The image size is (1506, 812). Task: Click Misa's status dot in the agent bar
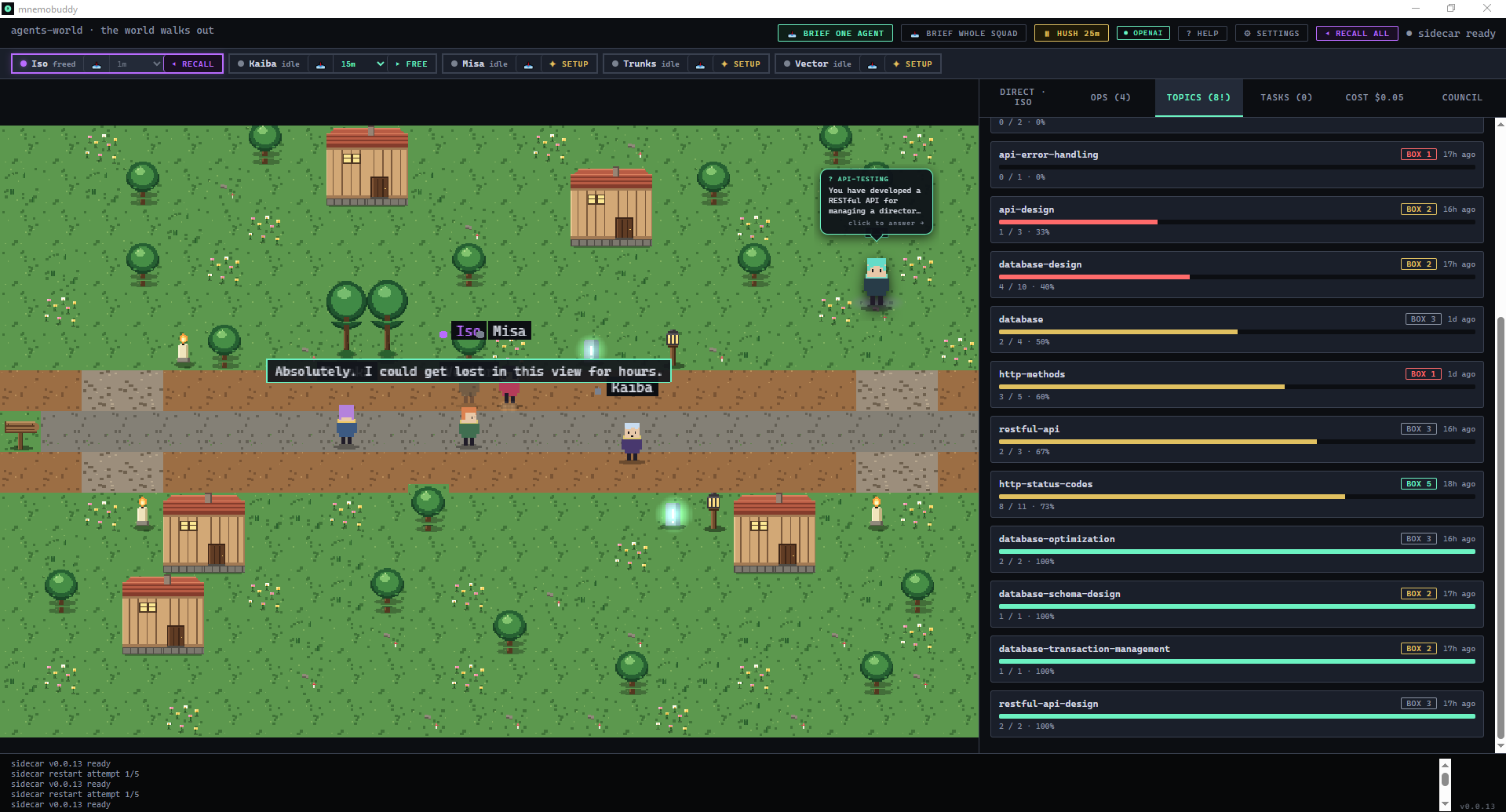pos(454,64)
